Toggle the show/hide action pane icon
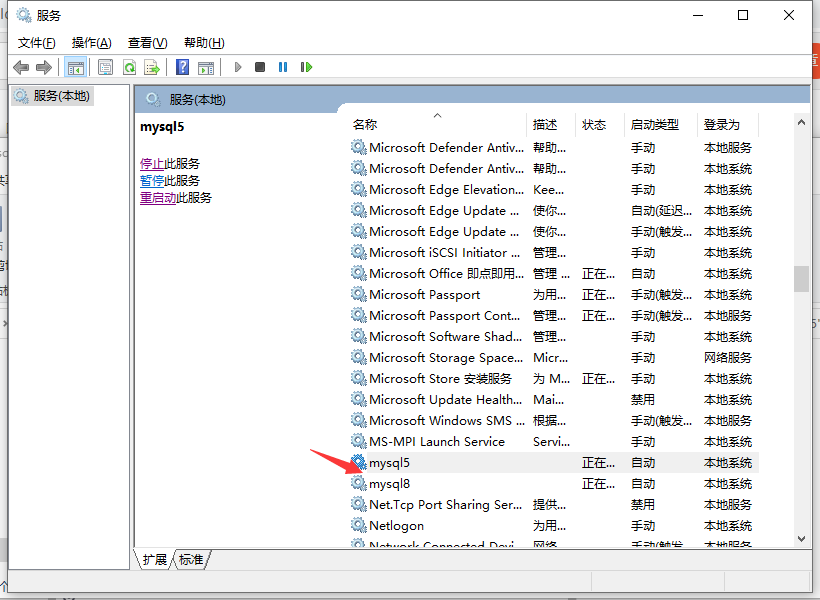This screenshot has height=600, width=820. point(206,67)
